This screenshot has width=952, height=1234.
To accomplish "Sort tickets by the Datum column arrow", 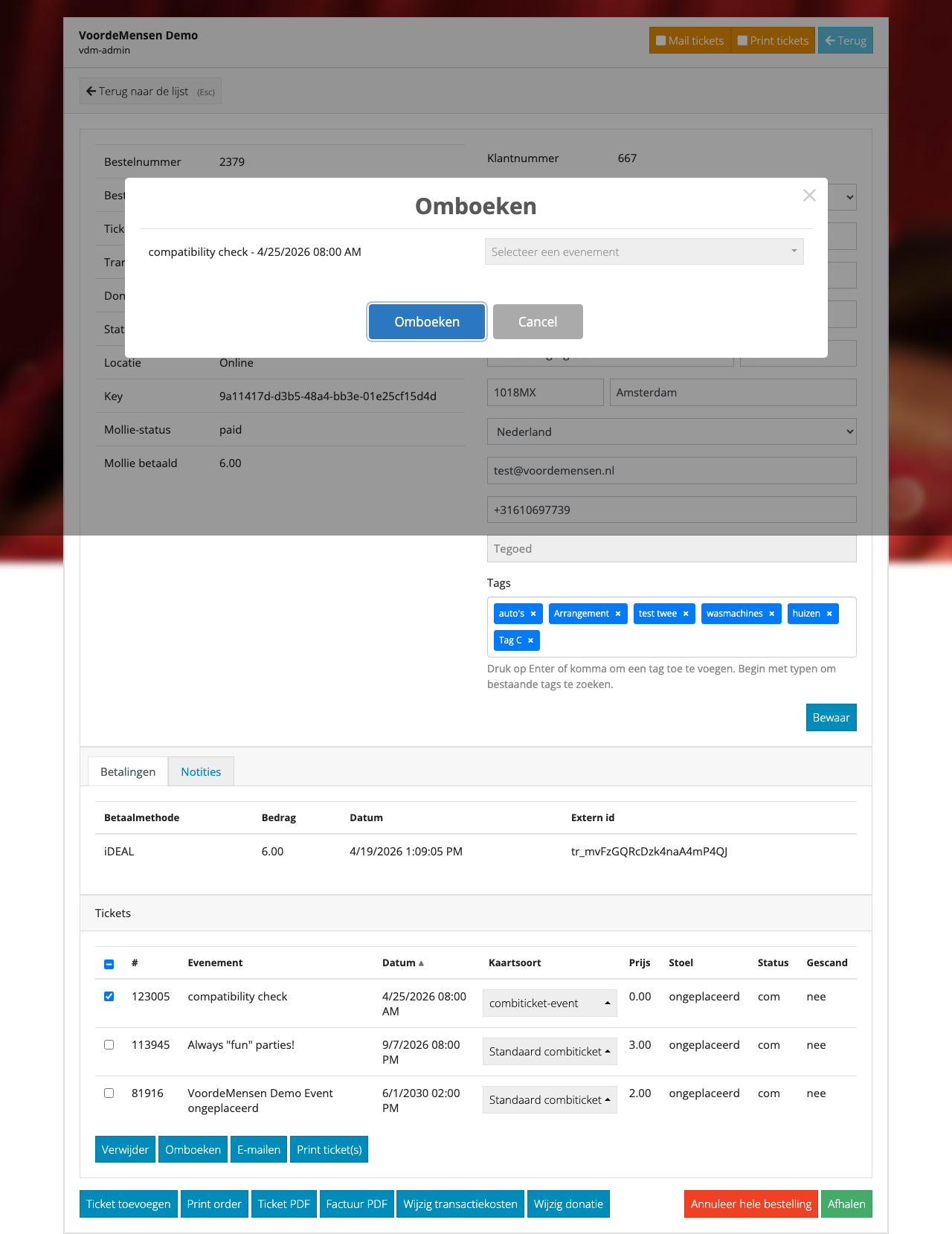I will (421, 963).
